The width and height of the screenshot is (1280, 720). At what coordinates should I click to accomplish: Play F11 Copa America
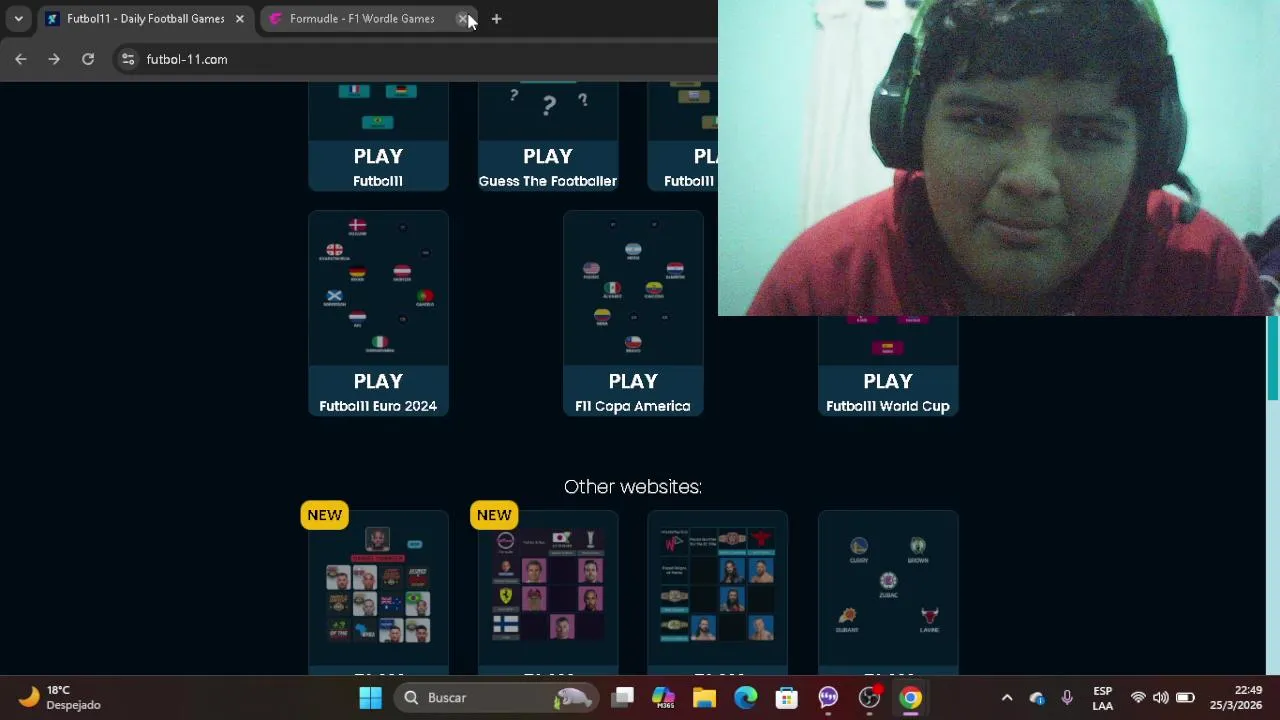633,391
